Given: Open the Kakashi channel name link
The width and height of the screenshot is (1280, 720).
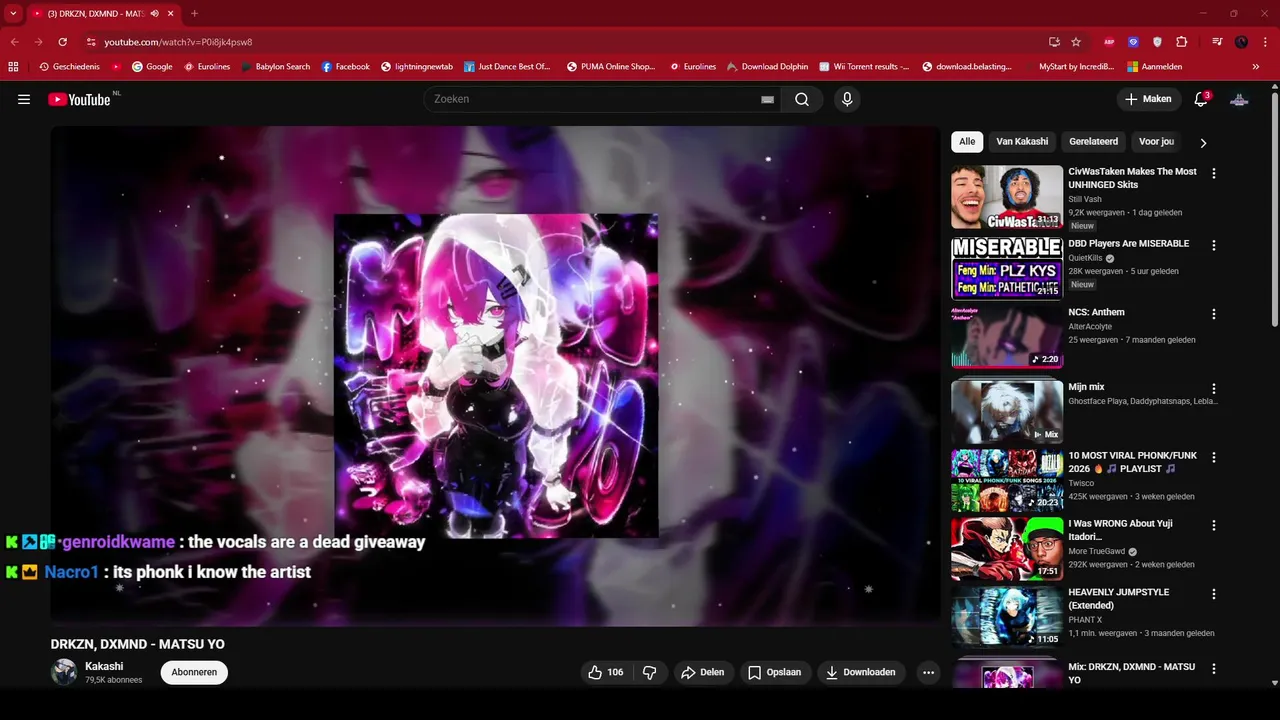Looking at the screenshot, I should tap(104, 666).
